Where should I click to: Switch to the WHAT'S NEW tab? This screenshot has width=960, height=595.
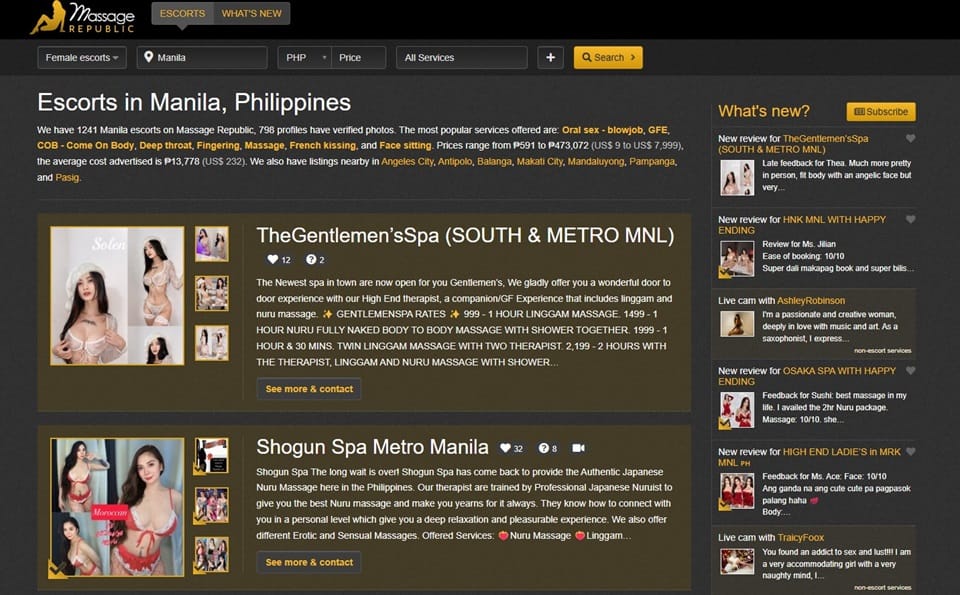(x=252, y=13)
